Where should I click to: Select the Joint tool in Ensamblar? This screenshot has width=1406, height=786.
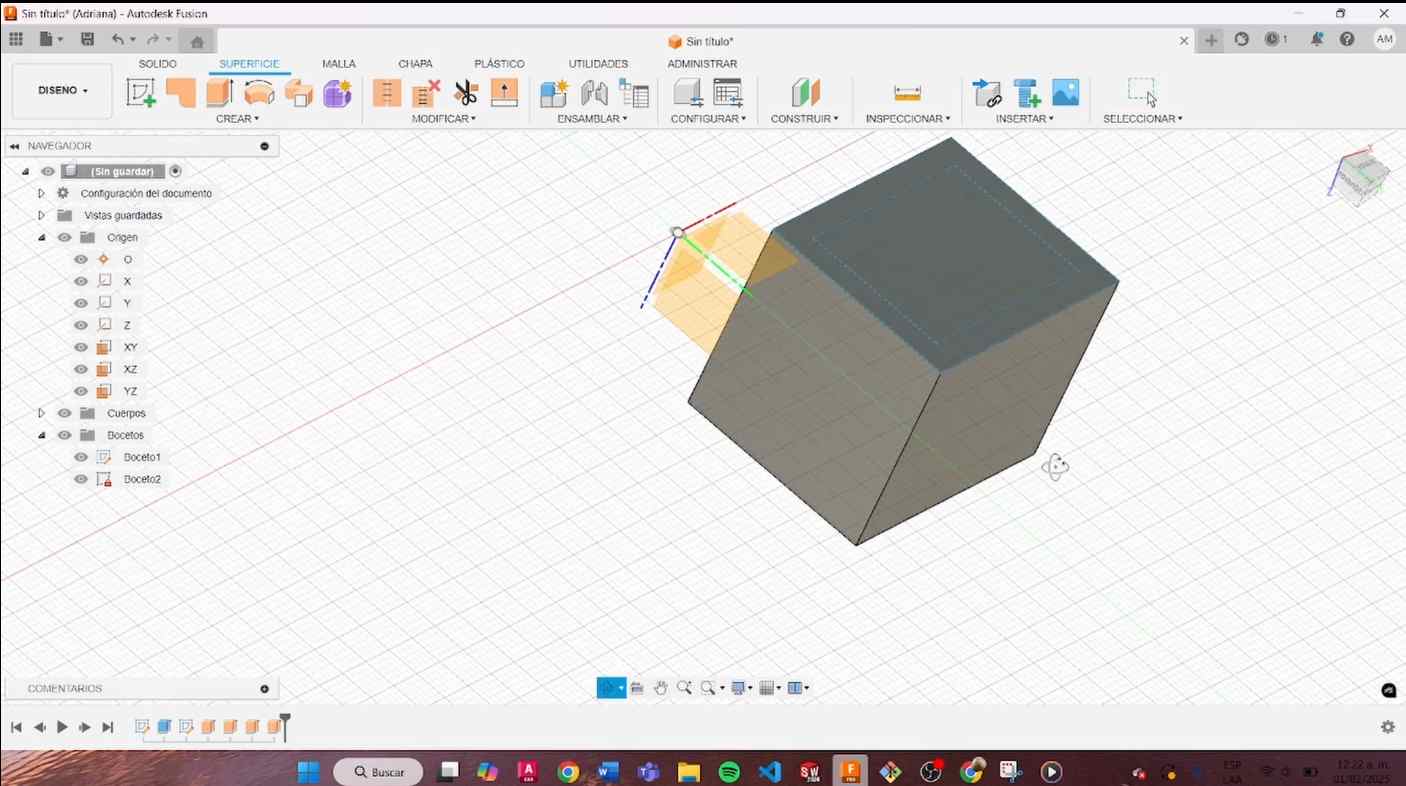594,93
